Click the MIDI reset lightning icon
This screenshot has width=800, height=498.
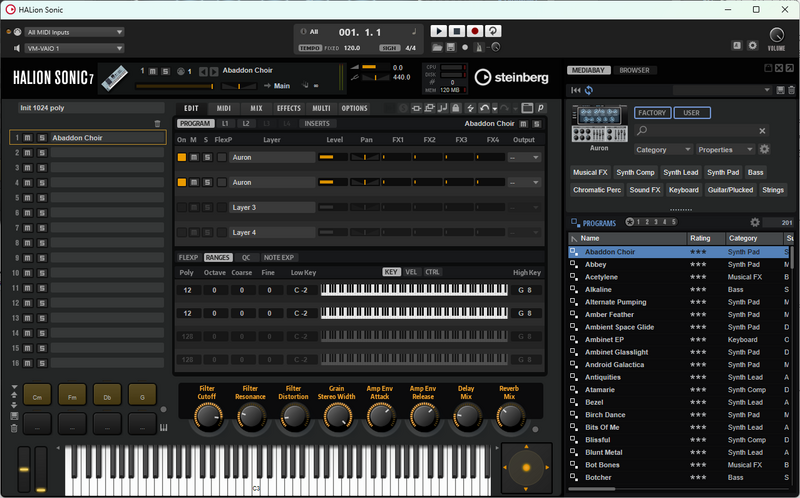tap(470, 108)
